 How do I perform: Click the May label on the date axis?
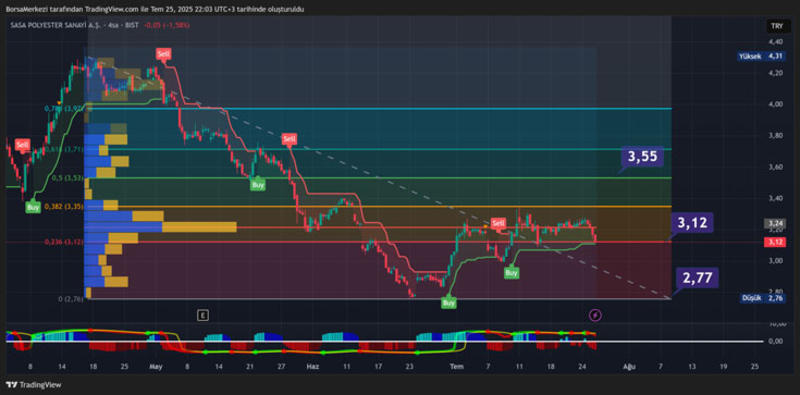pos(155,366)
